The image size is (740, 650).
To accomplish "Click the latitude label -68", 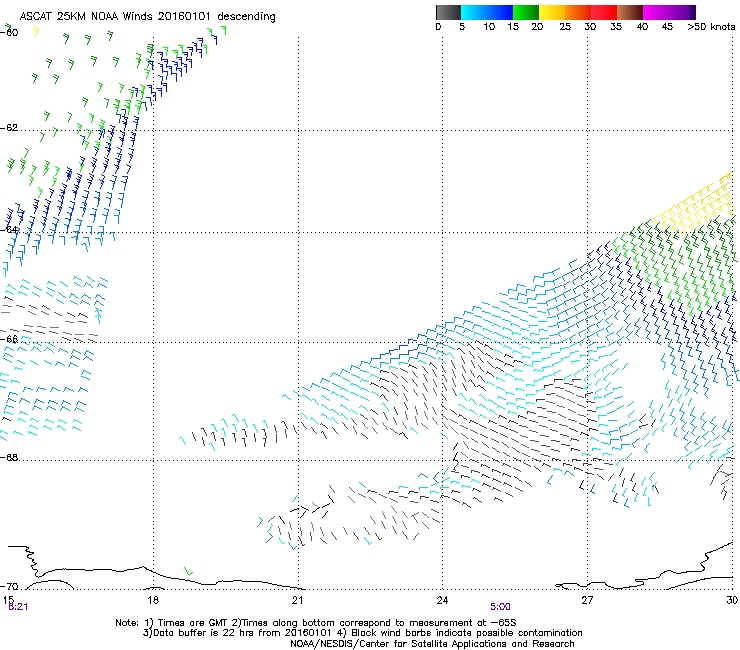I will point(9,457).
